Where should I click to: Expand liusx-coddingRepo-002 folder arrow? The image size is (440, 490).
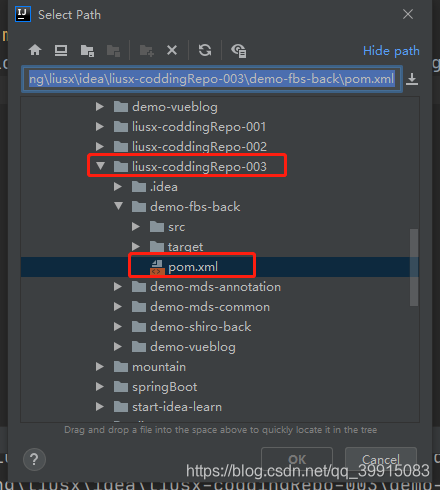coord(99,147)
